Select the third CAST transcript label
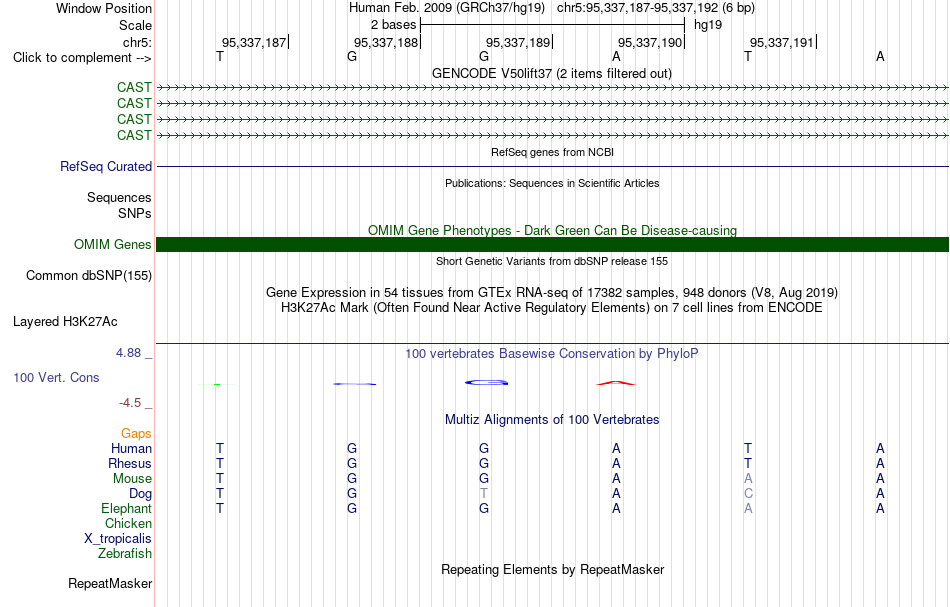950x607 pixels. [134, 119]
